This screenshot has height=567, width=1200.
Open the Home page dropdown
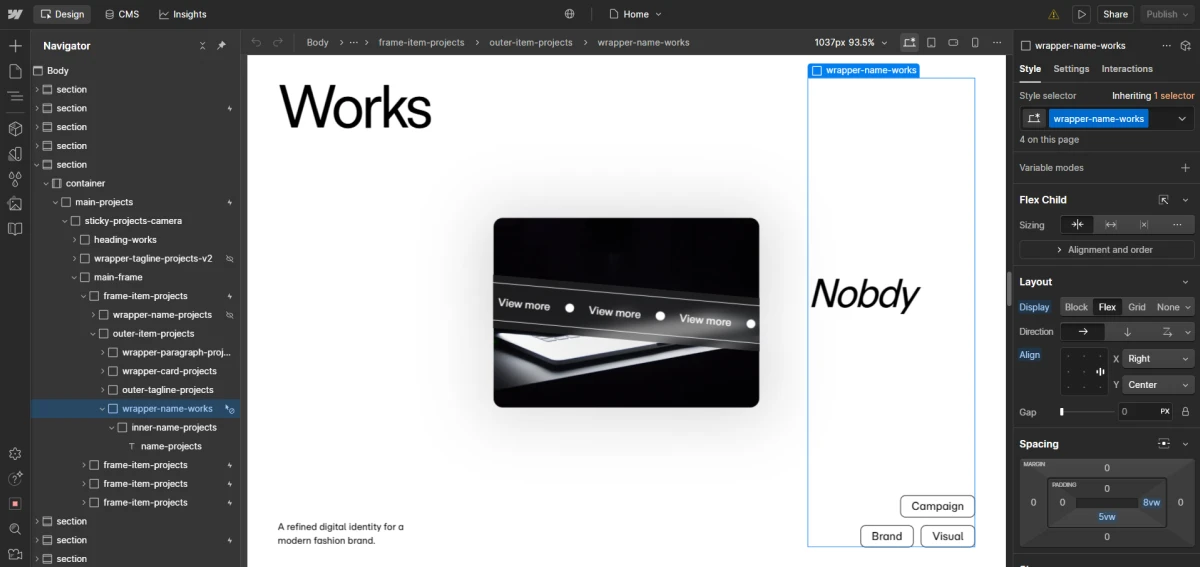pyautogui.click(x=635, y=14)
